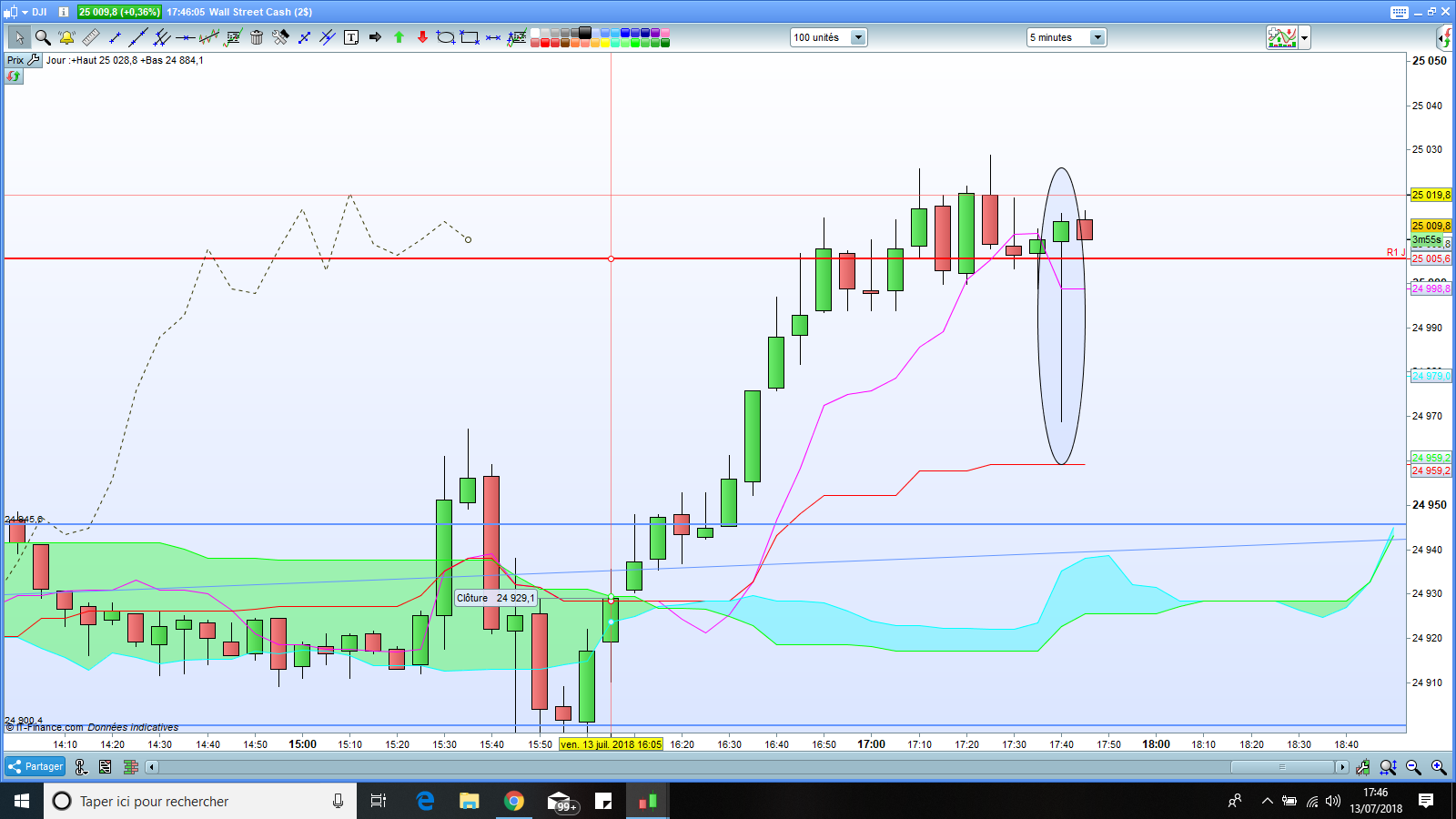
Task: Select the rectangle drawing tool
Action: [x=470, y=37]
